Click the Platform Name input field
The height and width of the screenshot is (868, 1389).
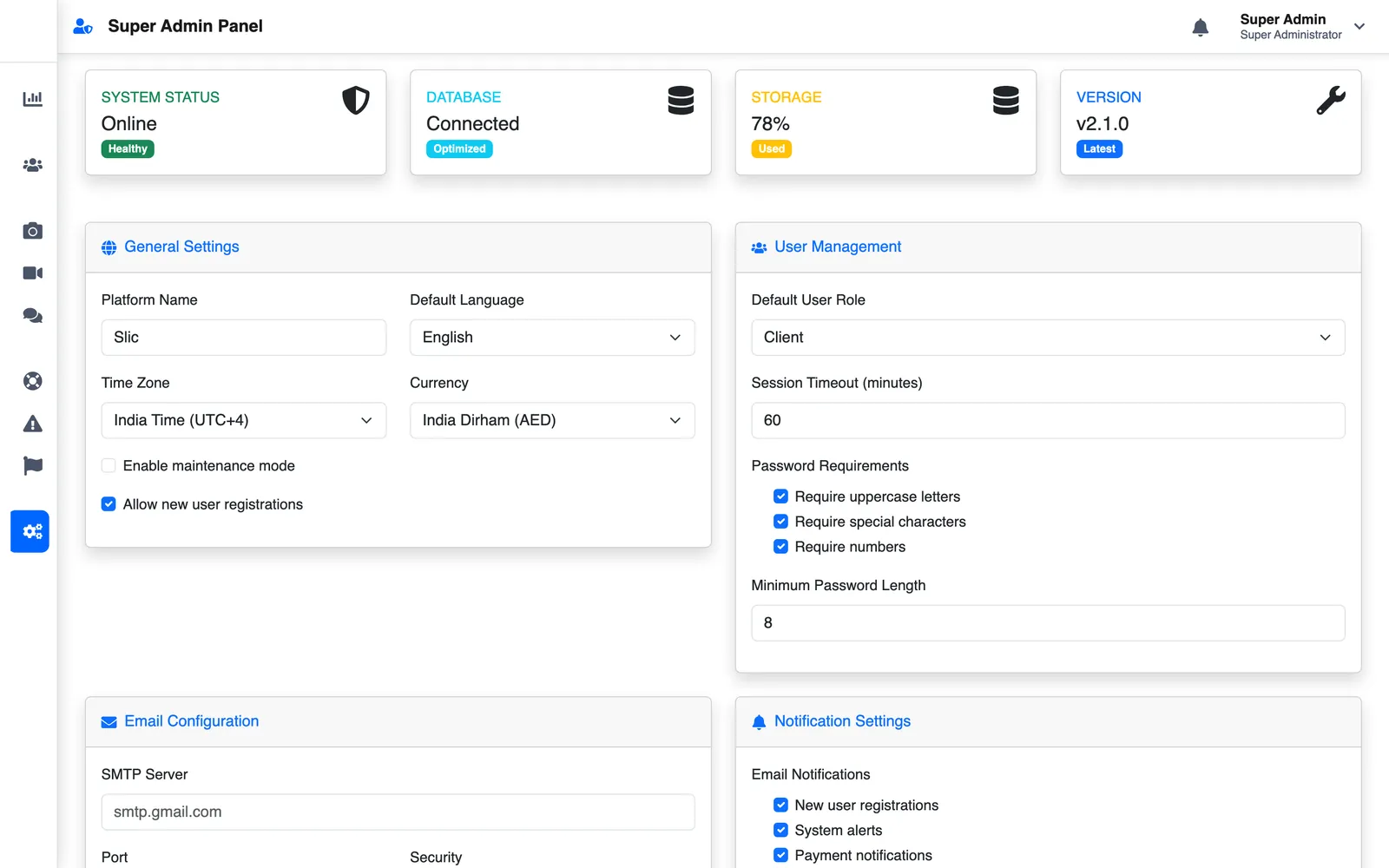(244, 338)
